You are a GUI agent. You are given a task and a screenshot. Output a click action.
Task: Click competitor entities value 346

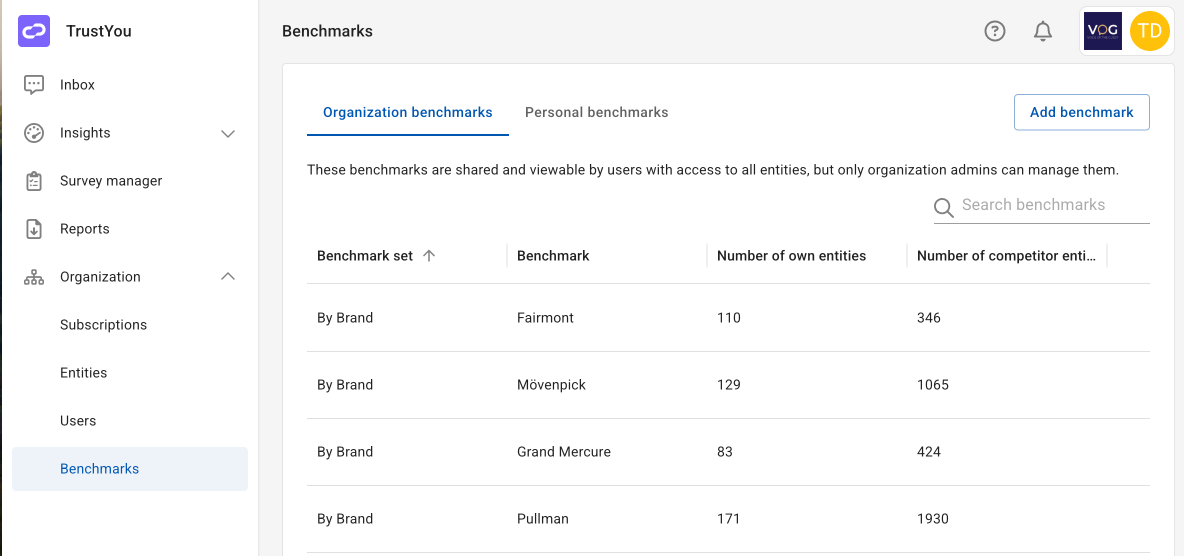929,318
